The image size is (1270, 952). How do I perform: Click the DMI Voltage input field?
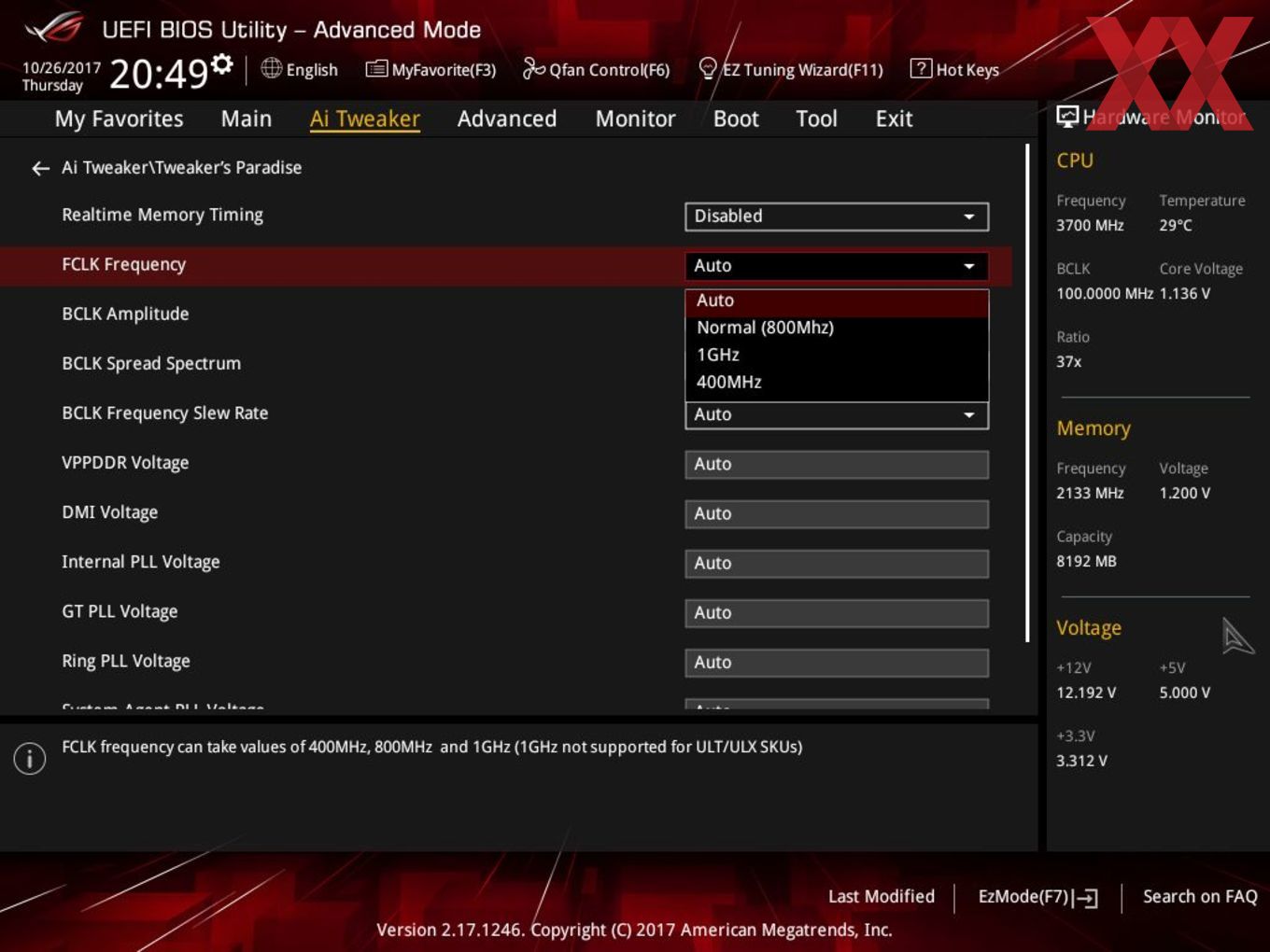[x=837, y=513]
